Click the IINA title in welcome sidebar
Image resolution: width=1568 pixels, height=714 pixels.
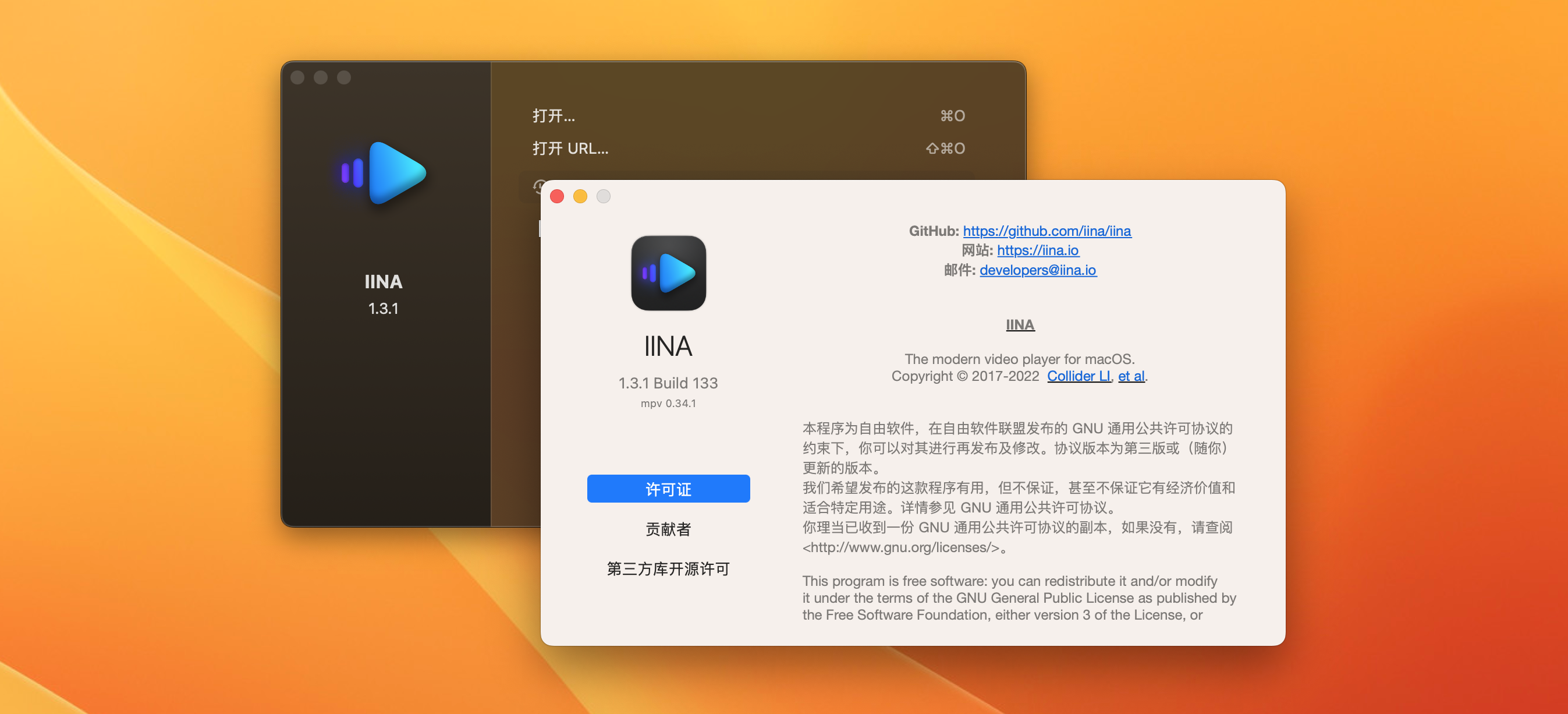coord(384,281)
